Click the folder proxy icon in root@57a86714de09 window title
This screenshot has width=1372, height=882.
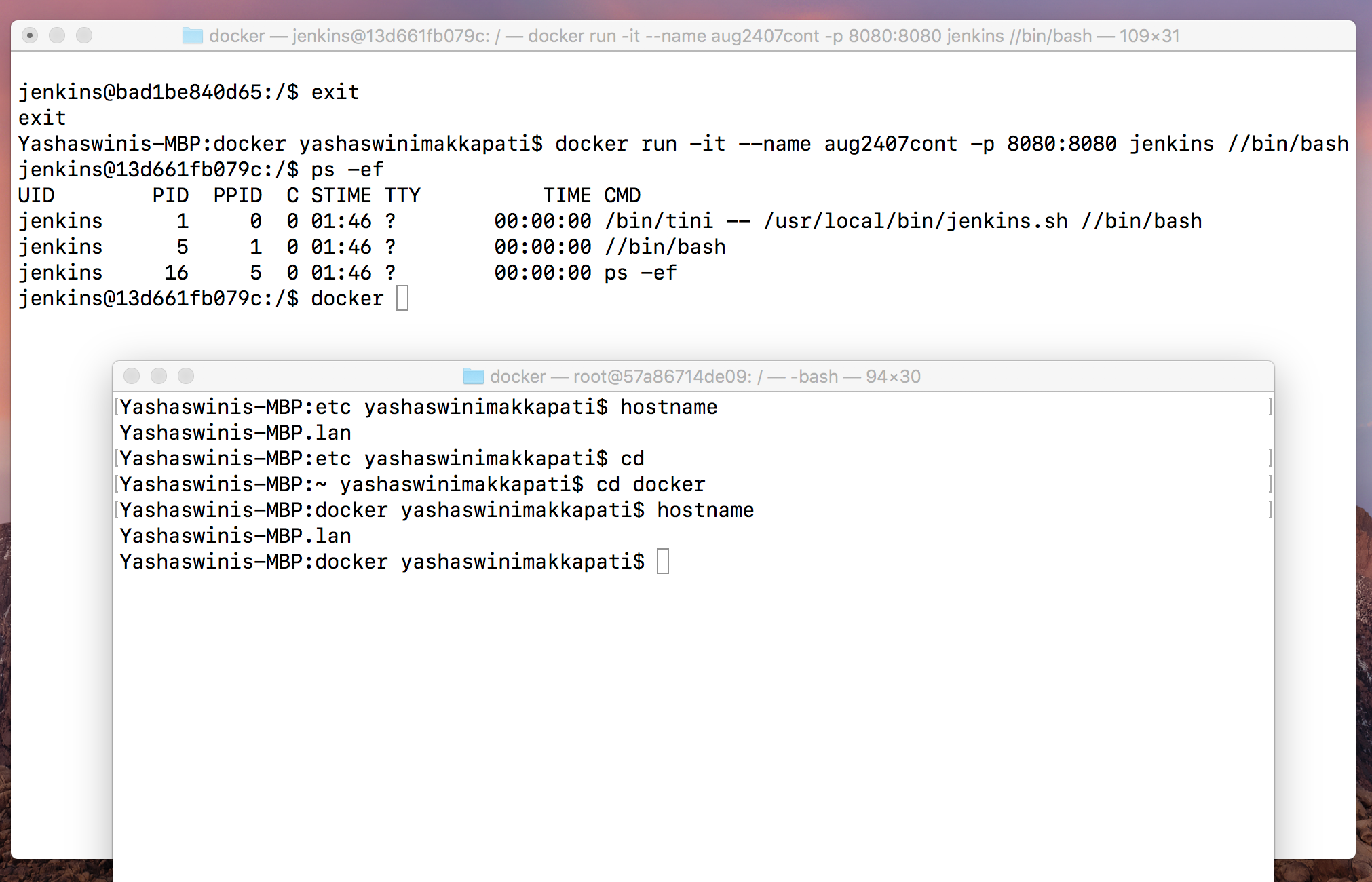(473, 377)
